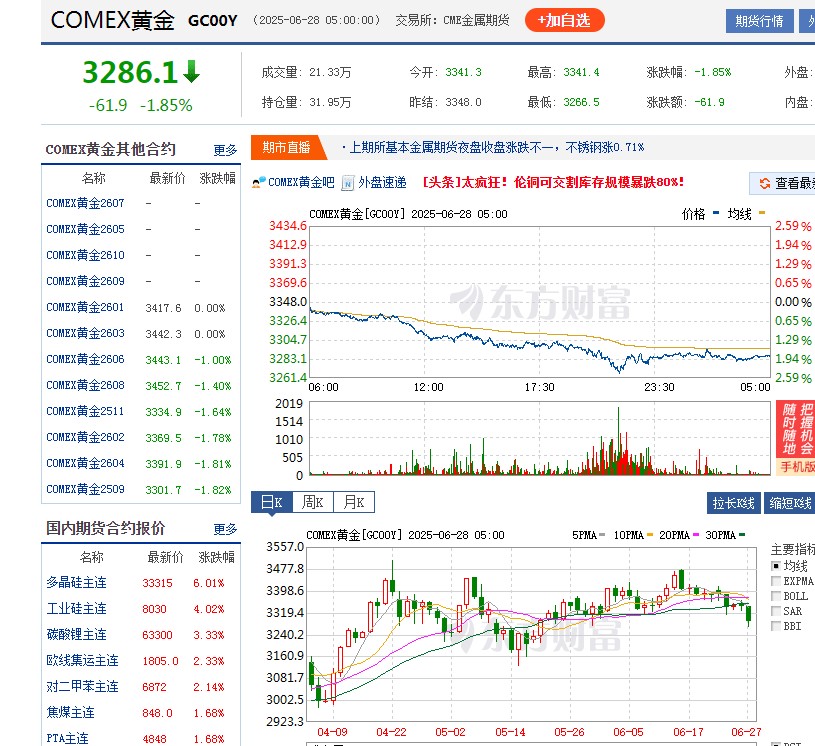Click the COMEX黄金吧 chat icon
This screenshot has width=815, height=746.
pos(259,182)
